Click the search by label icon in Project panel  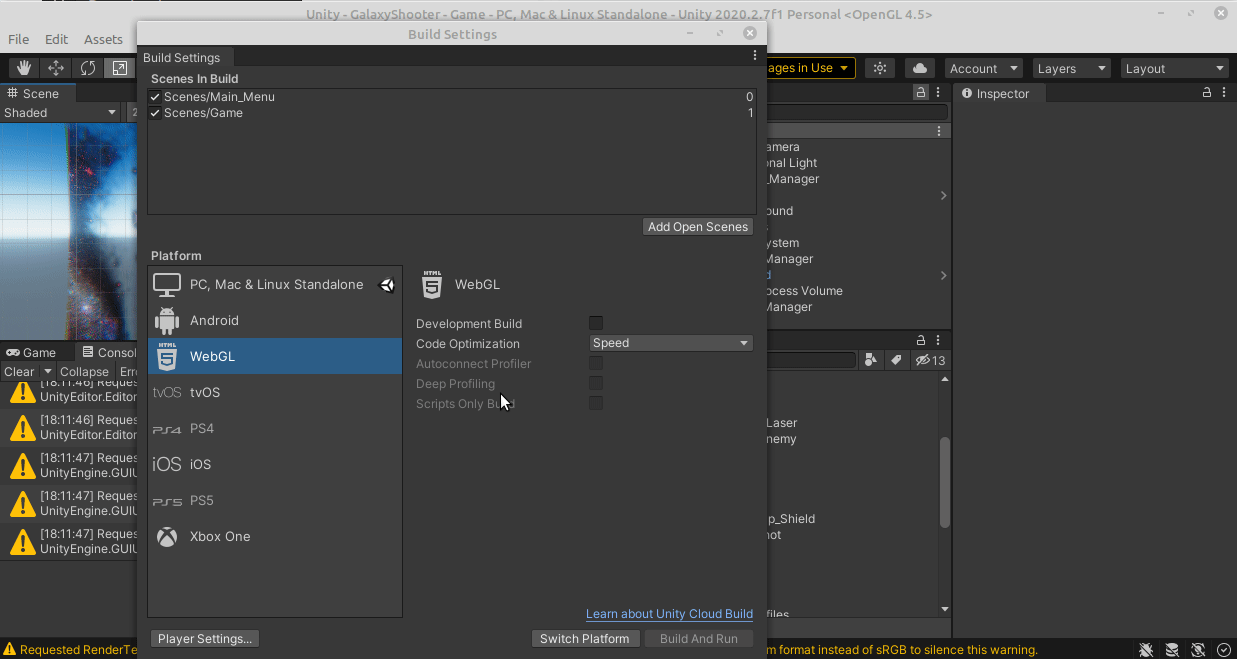[896, 360]
